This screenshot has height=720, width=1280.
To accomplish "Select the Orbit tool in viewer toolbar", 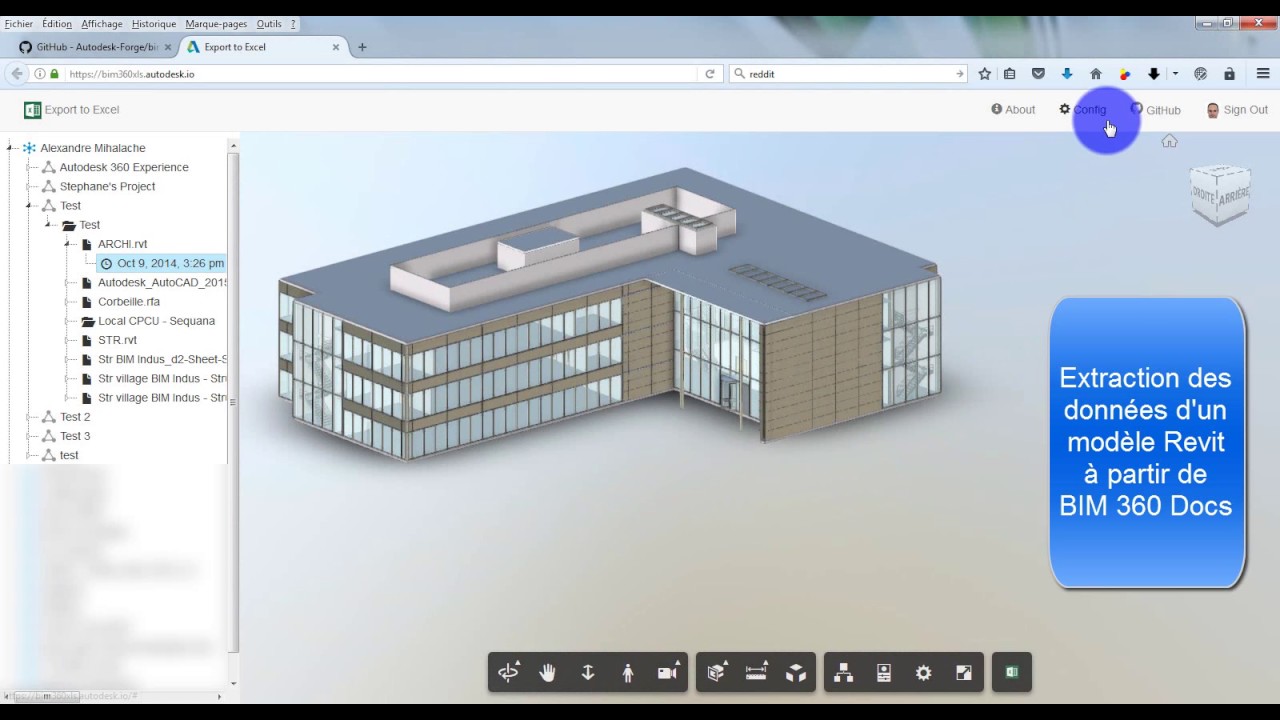I will click(508, 673).
